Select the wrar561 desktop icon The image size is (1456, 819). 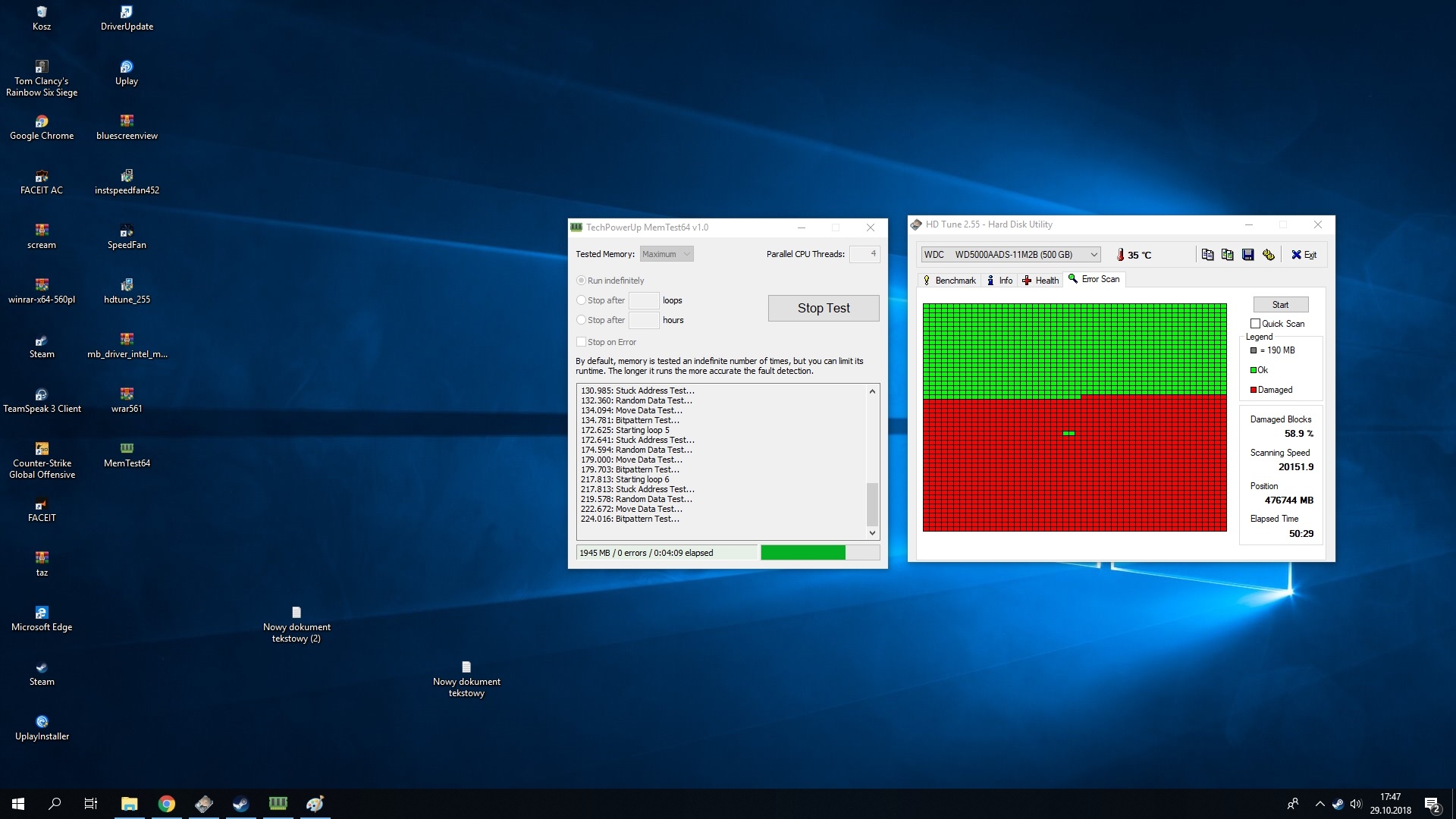[x=127, y=400]
